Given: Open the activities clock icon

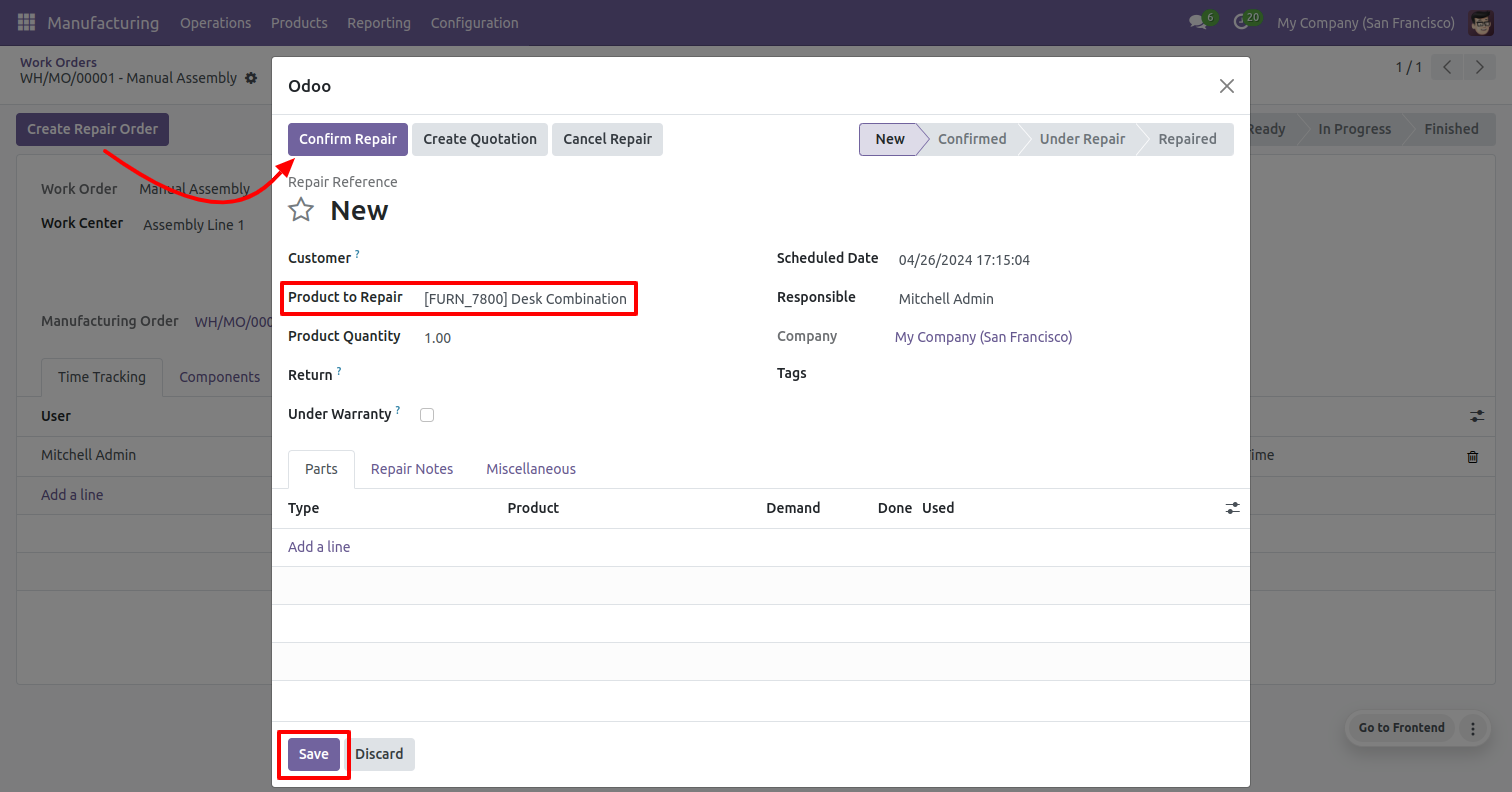Looking at the screenshot, I should (1242, 22).
